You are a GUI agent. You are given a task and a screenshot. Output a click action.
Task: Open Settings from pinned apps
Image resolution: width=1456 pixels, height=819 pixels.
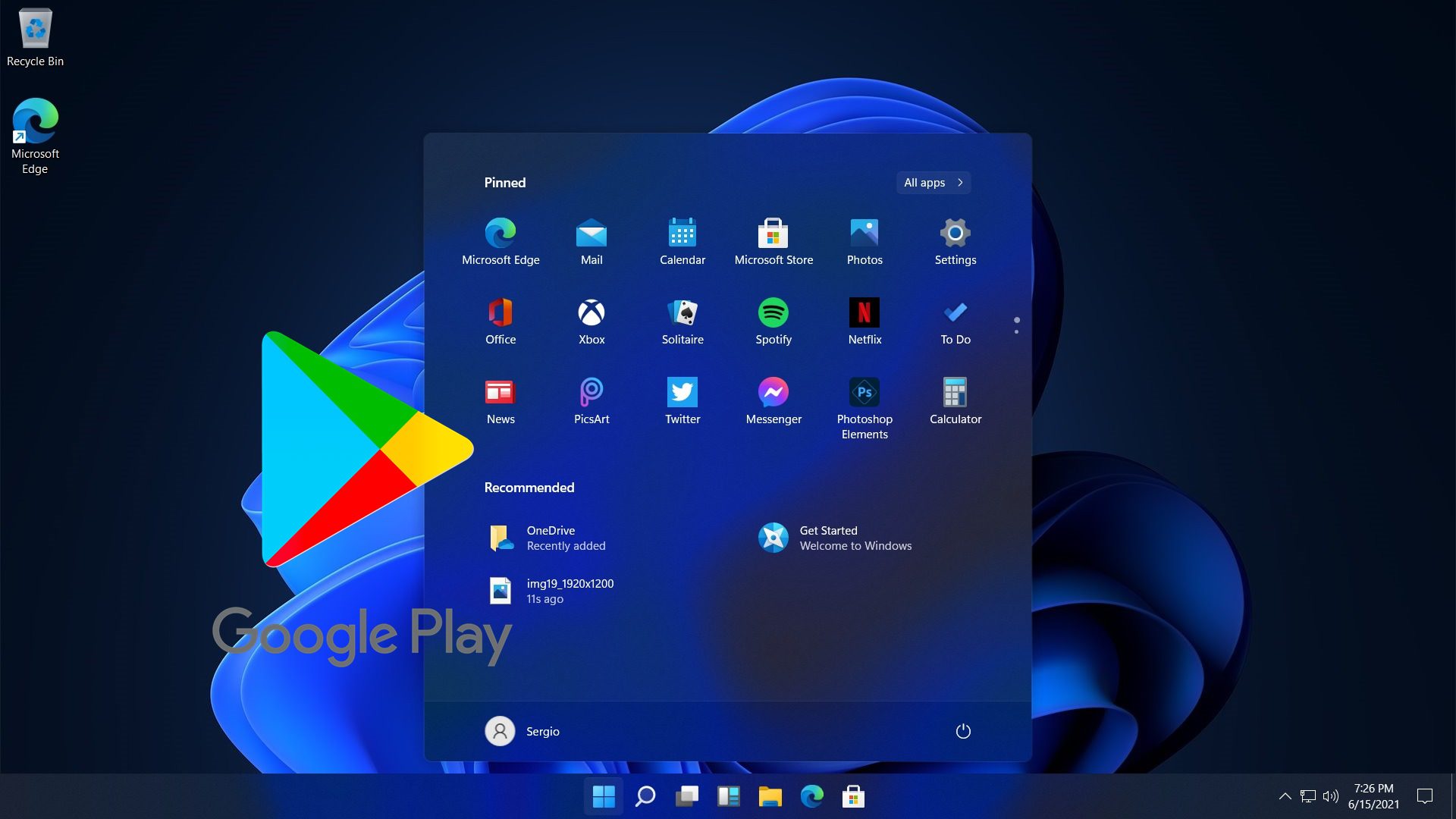click(x=955, y=241)
